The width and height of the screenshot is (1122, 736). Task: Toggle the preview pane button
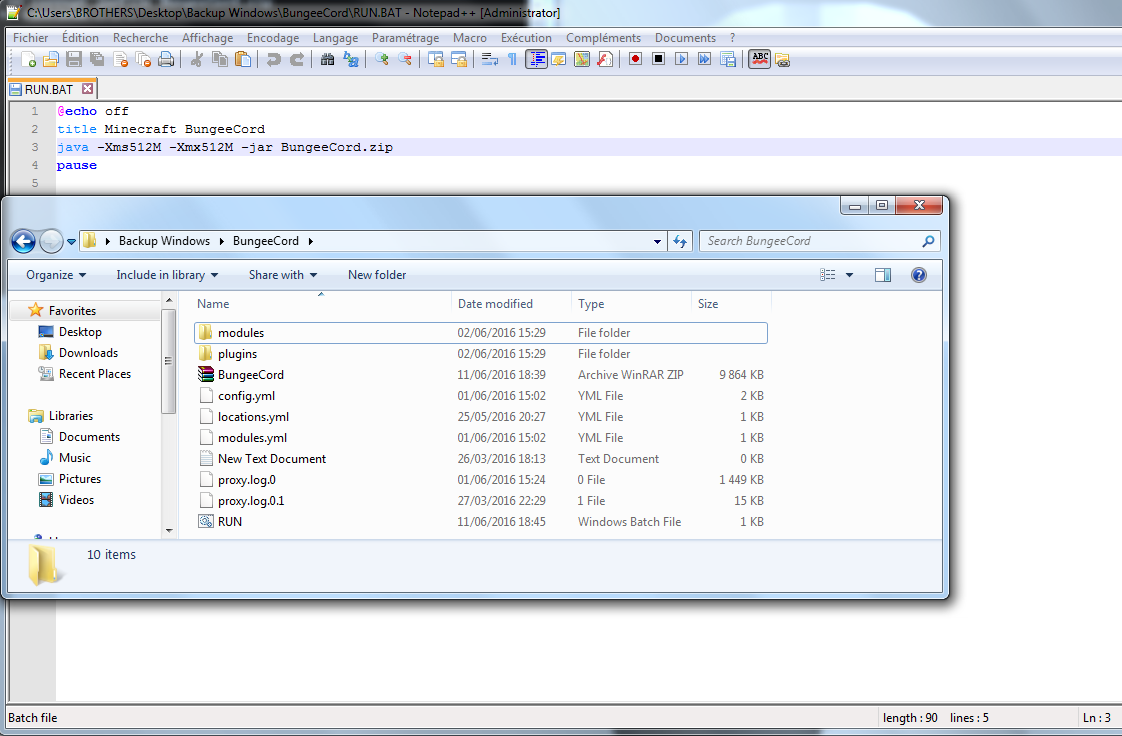click(x=883, y=275)
